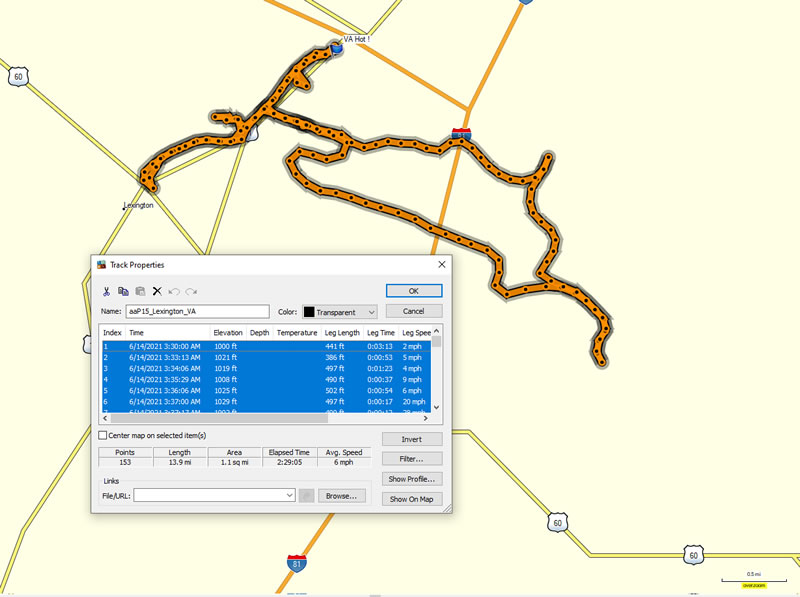Select track point row 6/14/2021 3:33:13 AM
Image resolution: width=800 pixels, height=597 pixels.
pyautogui.click(x=266, y=357)
